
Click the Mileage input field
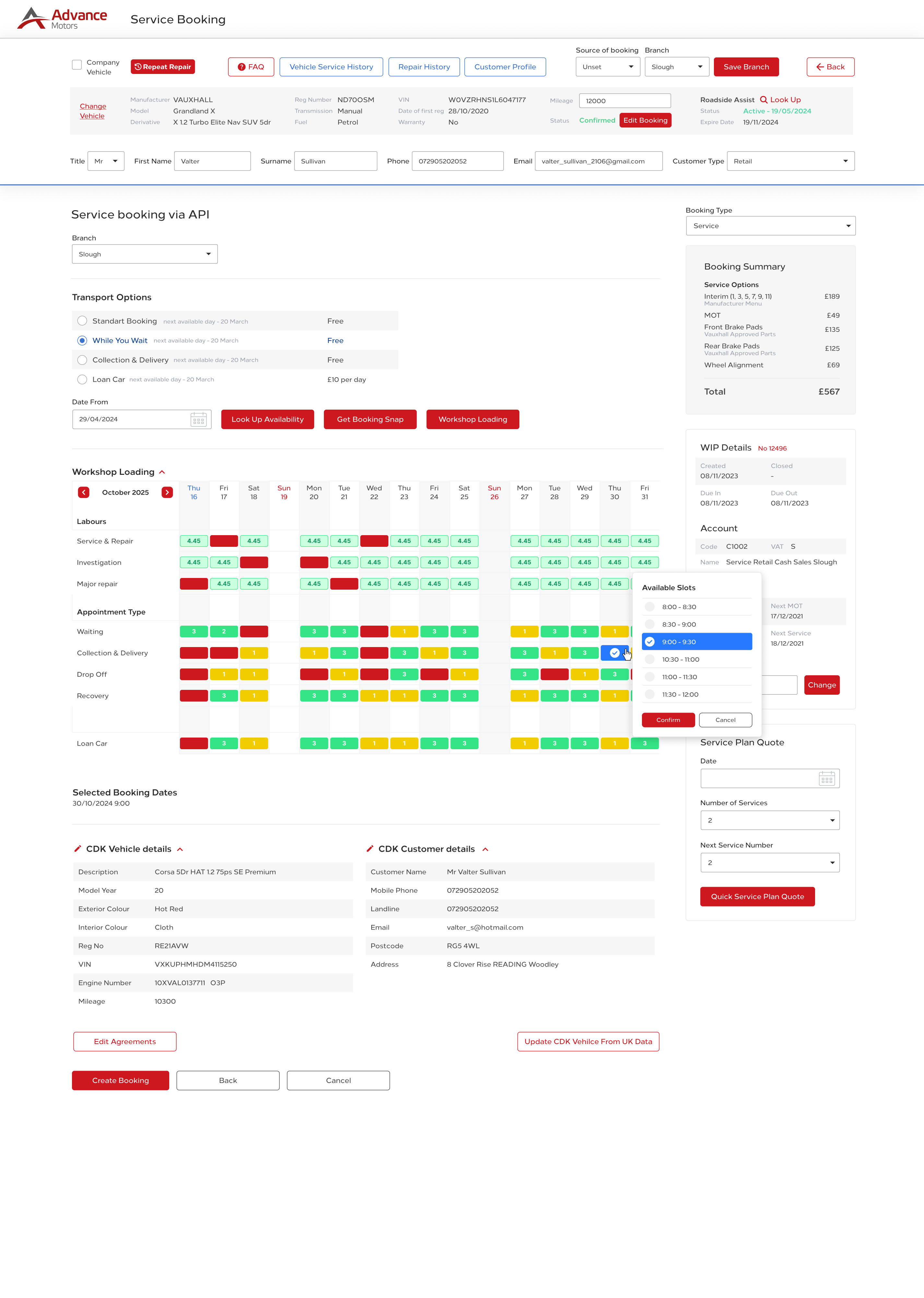point(625,101)
